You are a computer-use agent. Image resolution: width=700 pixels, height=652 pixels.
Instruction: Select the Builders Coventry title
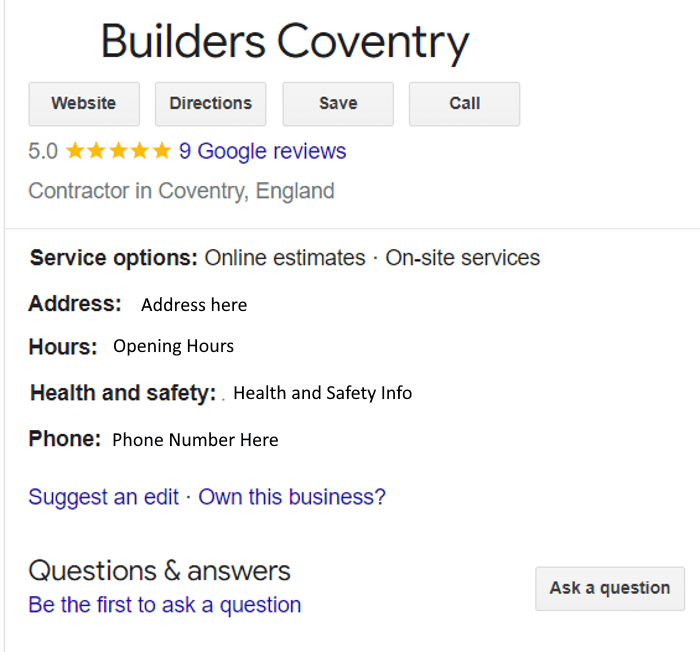pyautogui.click(x=285, y=42)
